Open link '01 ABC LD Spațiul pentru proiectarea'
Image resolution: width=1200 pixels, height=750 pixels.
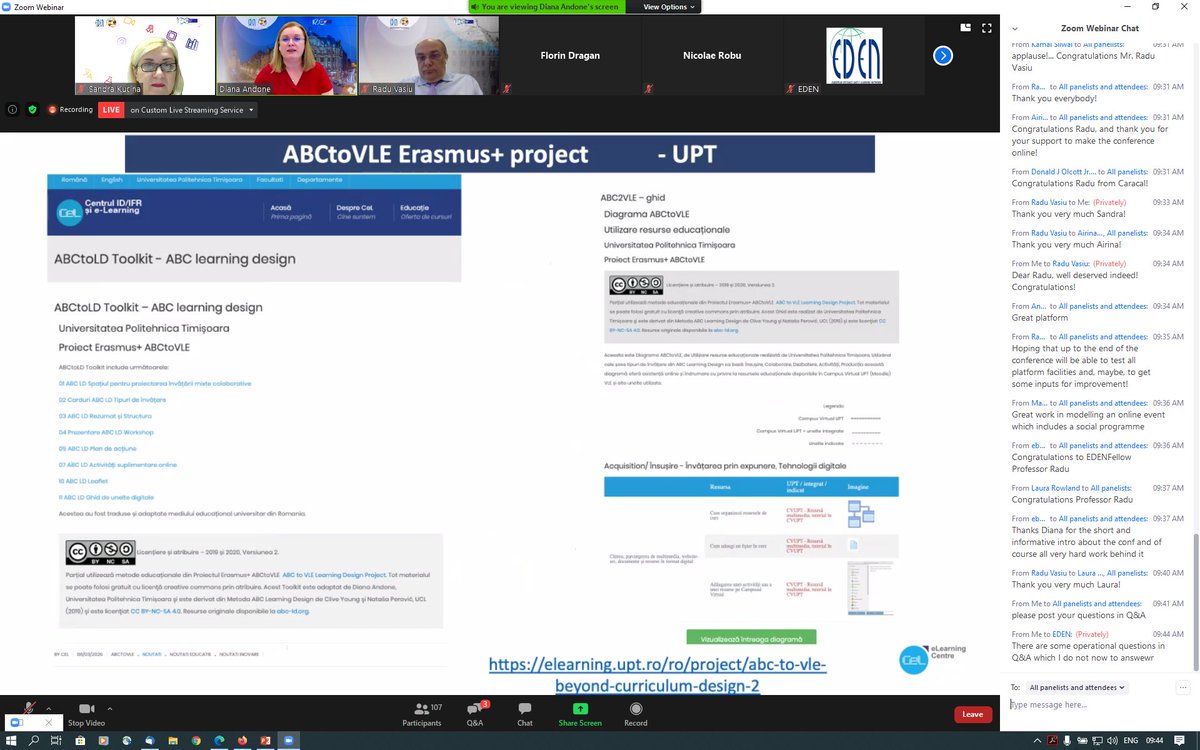[x=155, y=383]
